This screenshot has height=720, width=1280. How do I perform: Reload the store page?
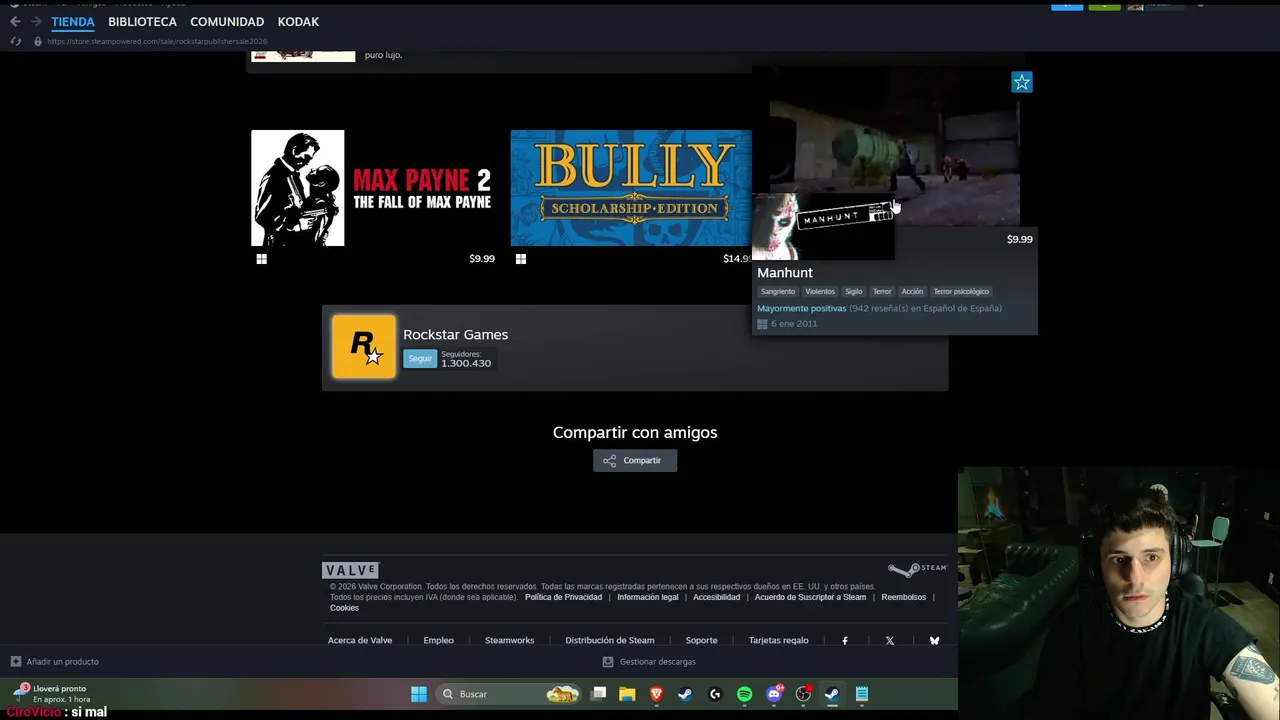[x=15, y=41]
